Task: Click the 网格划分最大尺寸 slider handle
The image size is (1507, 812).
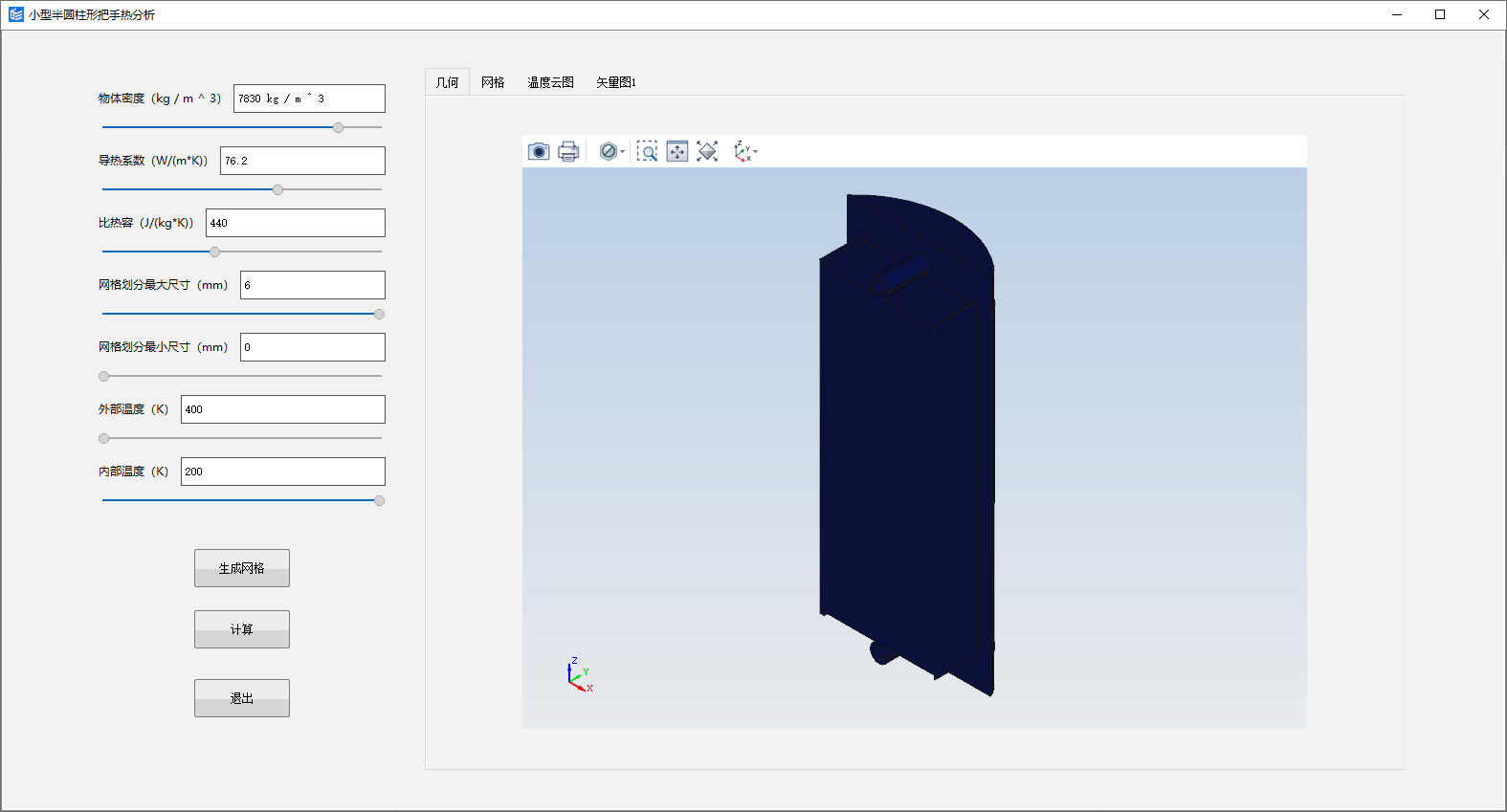Action: 379,314
